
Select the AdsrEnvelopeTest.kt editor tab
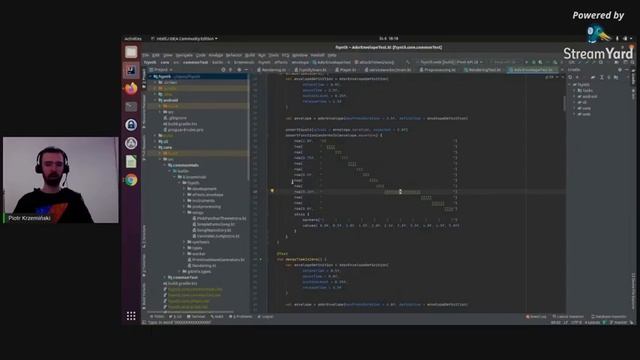point(532,70)
